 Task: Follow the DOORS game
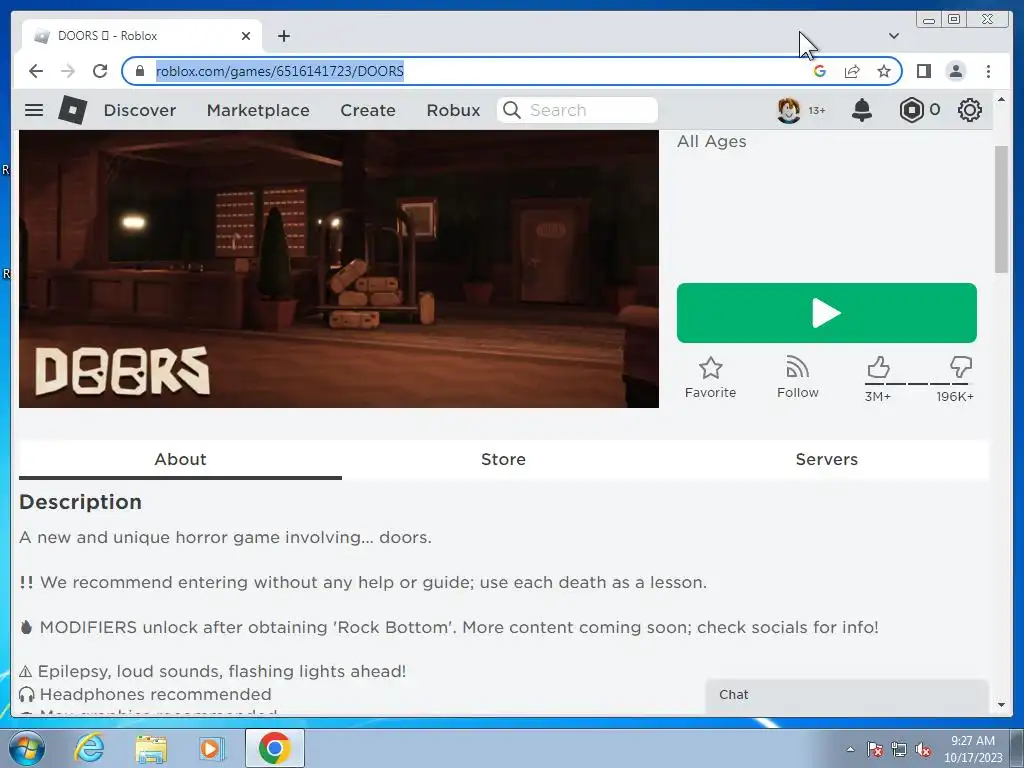(x=797, y=377)
